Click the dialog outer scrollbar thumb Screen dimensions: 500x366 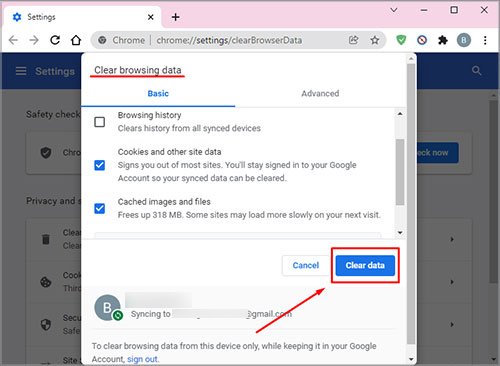[411, 204]
